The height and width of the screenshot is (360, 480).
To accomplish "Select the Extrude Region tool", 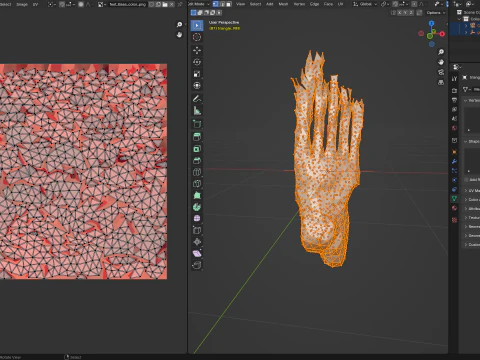I will (x=197, y=137).
